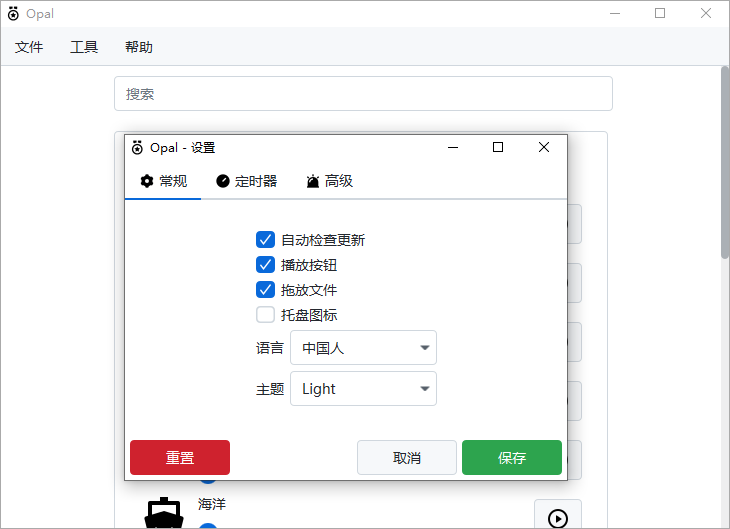Maximize the main Opal window
Viewport: 730px width, 529px height.
coord(660,14)
